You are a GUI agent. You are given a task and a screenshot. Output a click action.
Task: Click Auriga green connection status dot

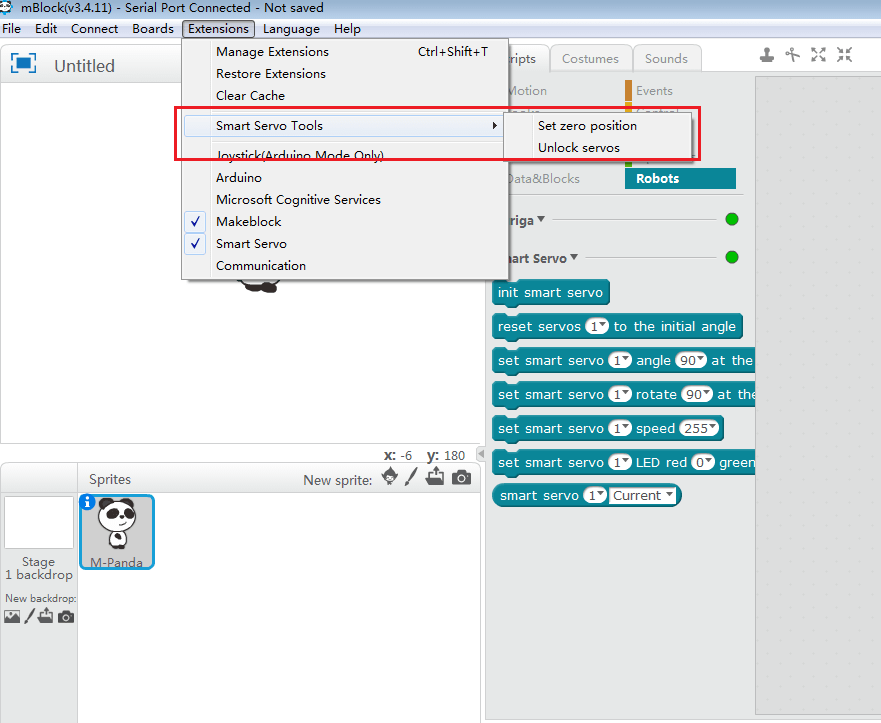732,219
